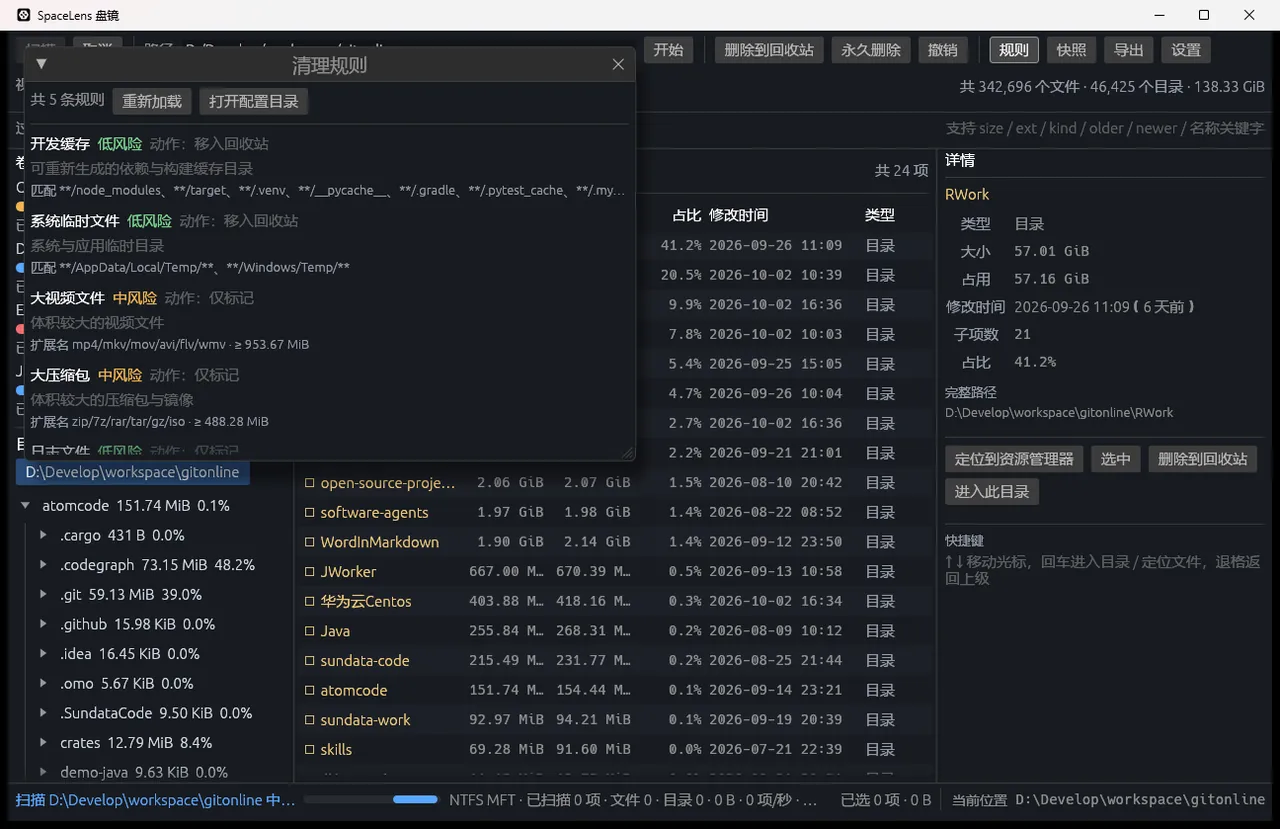This screenshot has width=1280, height=829.
Task: Expand the .codegraph folder in tree
Action: (43, 565)
